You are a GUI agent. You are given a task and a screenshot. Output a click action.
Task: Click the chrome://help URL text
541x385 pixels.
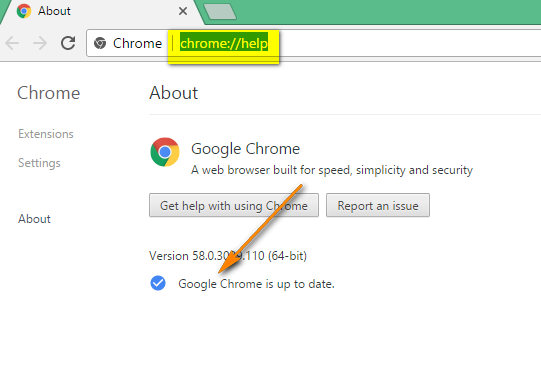[224, 43]
